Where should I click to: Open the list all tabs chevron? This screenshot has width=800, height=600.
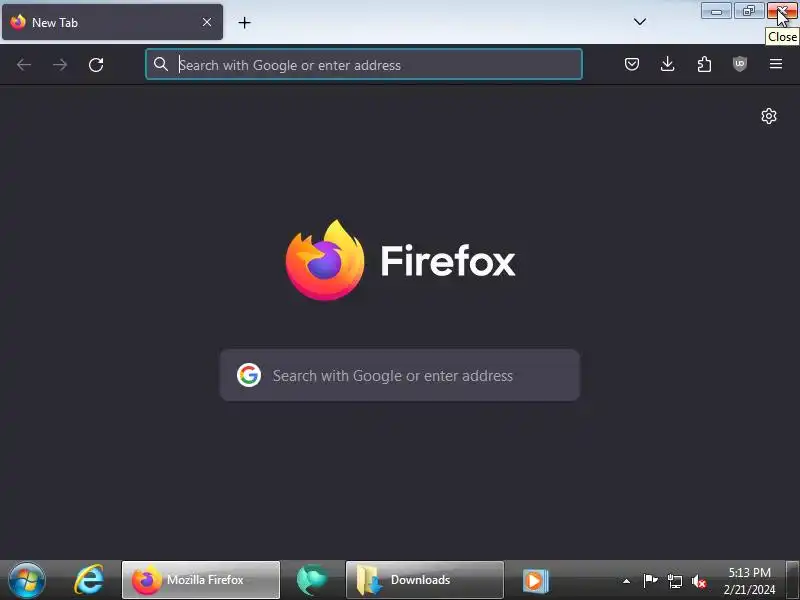pos(639,22)
